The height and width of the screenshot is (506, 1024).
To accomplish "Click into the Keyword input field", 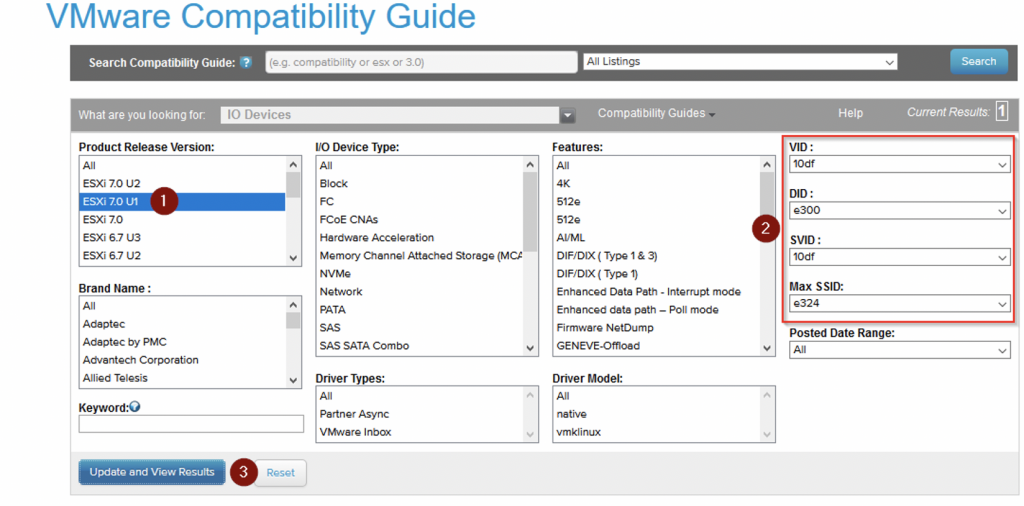I will pyautogui.click(x=191, y=424).
